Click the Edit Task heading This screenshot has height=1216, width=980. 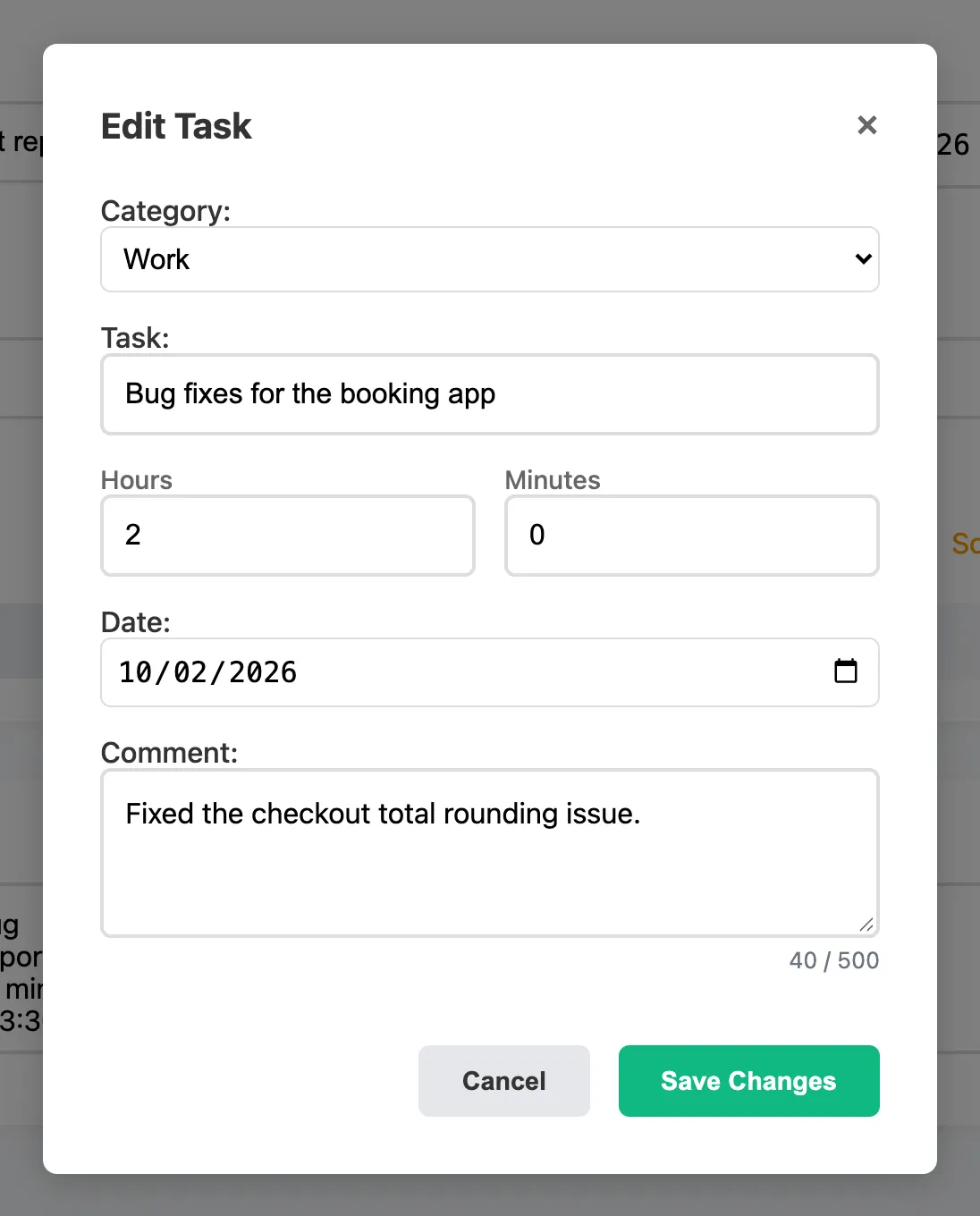pyautogui.click(x=176, y=126)
